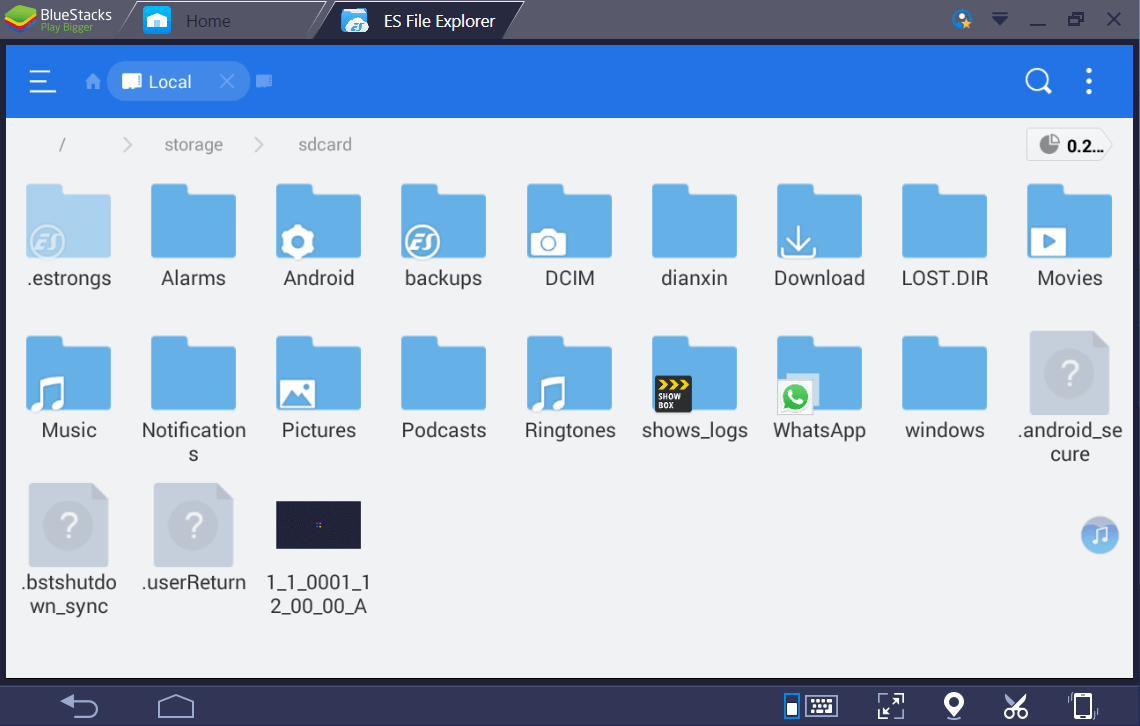Click the Android back button
The height and width of the screenshot is (726, 1140).
tap(79, 706)
